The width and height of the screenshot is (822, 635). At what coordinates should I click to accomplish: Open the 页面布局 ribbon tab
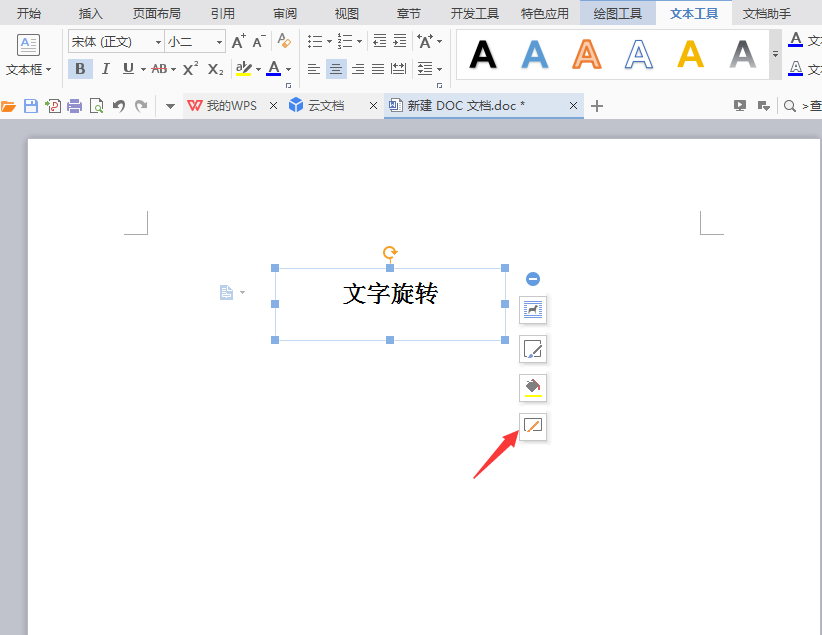pos(157,14)
